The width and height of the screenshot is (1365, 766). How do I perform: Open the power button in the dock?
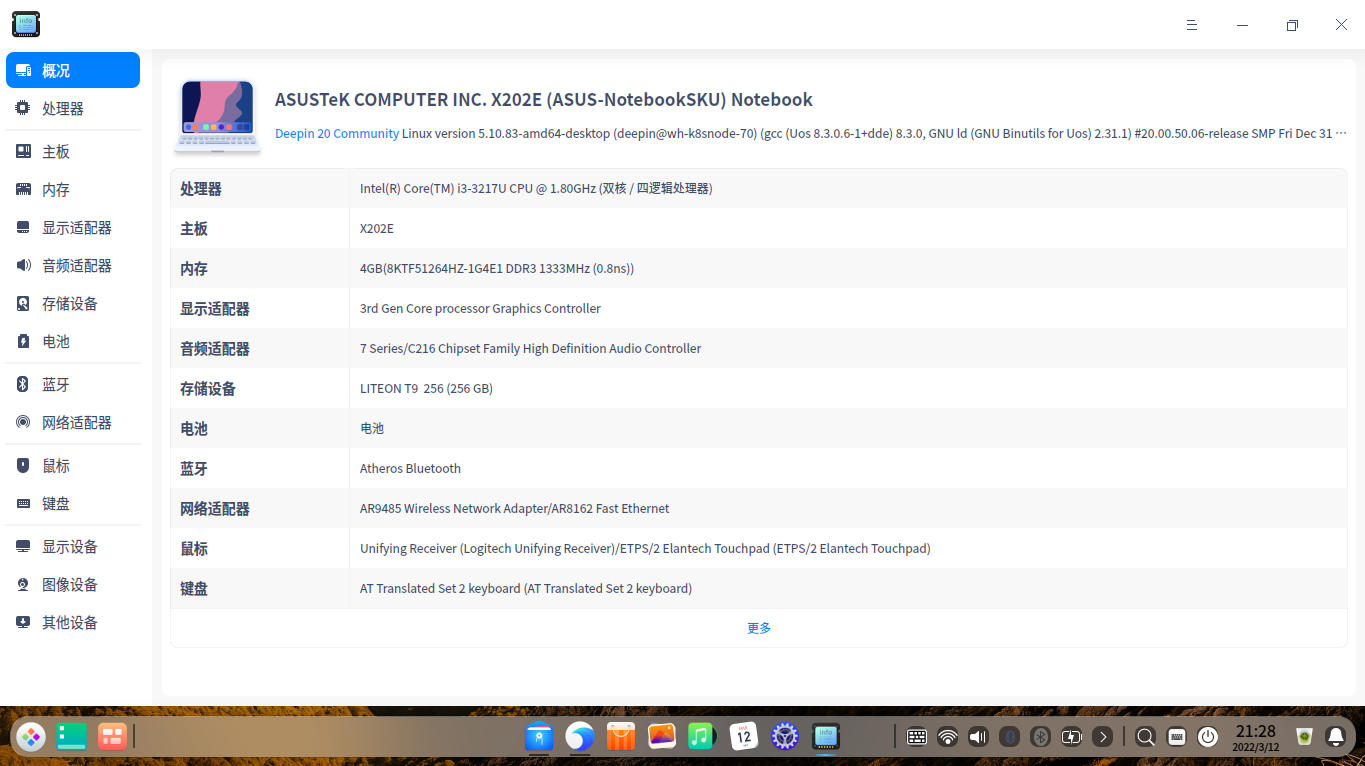(1208, 737)
